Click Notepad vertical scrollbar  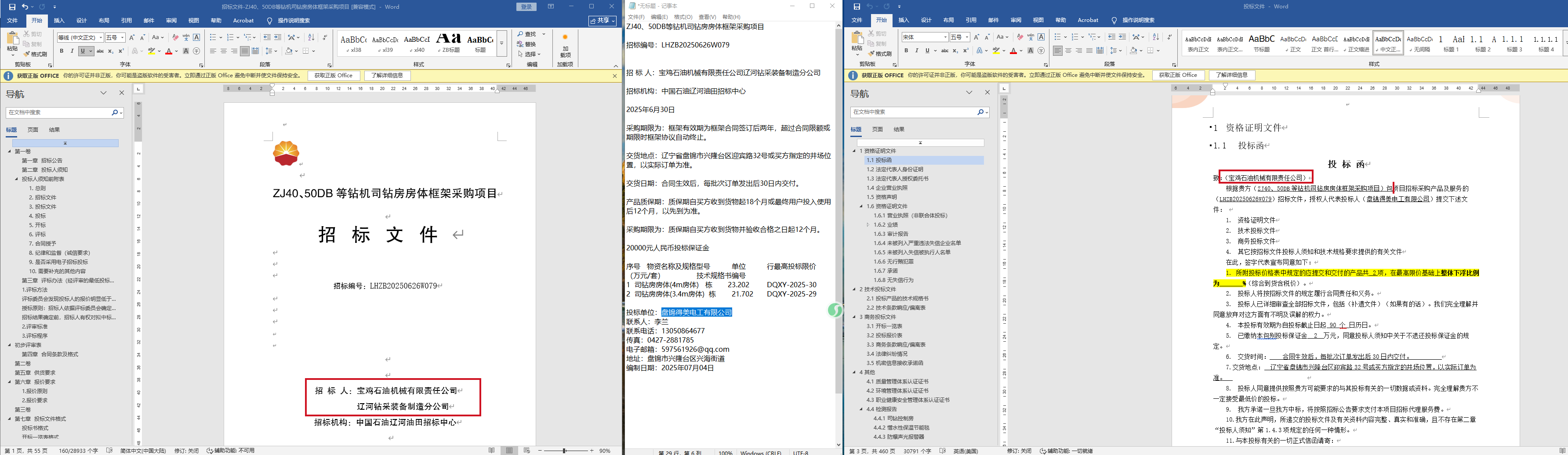(838, 235)
